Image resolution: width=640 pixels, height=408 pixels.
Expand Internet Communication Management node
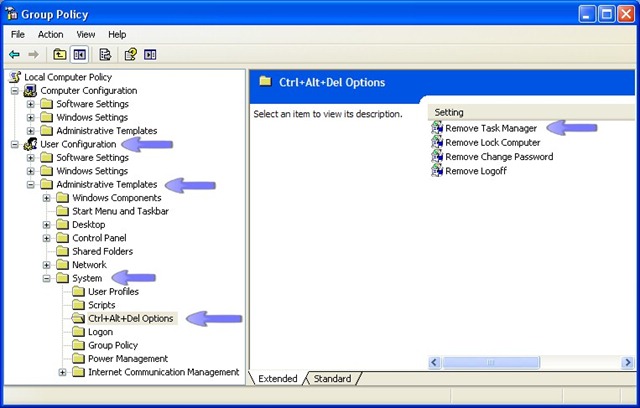62,373
